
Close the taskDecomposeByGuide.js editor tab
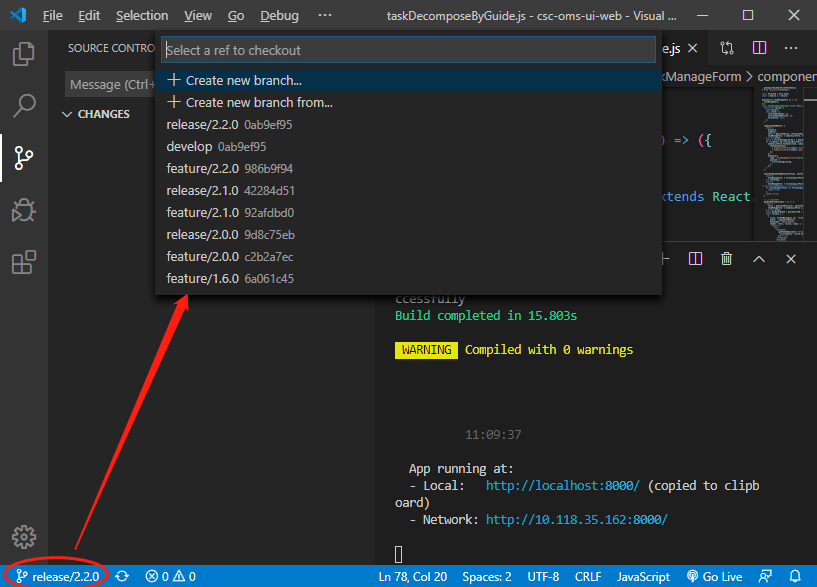pos(692,48)
